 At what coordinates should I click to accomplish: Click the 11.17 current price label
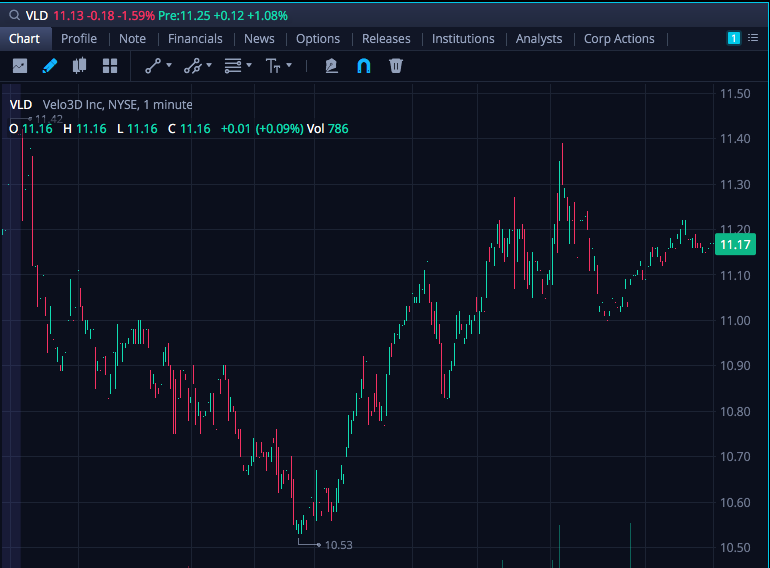point(735,244)
